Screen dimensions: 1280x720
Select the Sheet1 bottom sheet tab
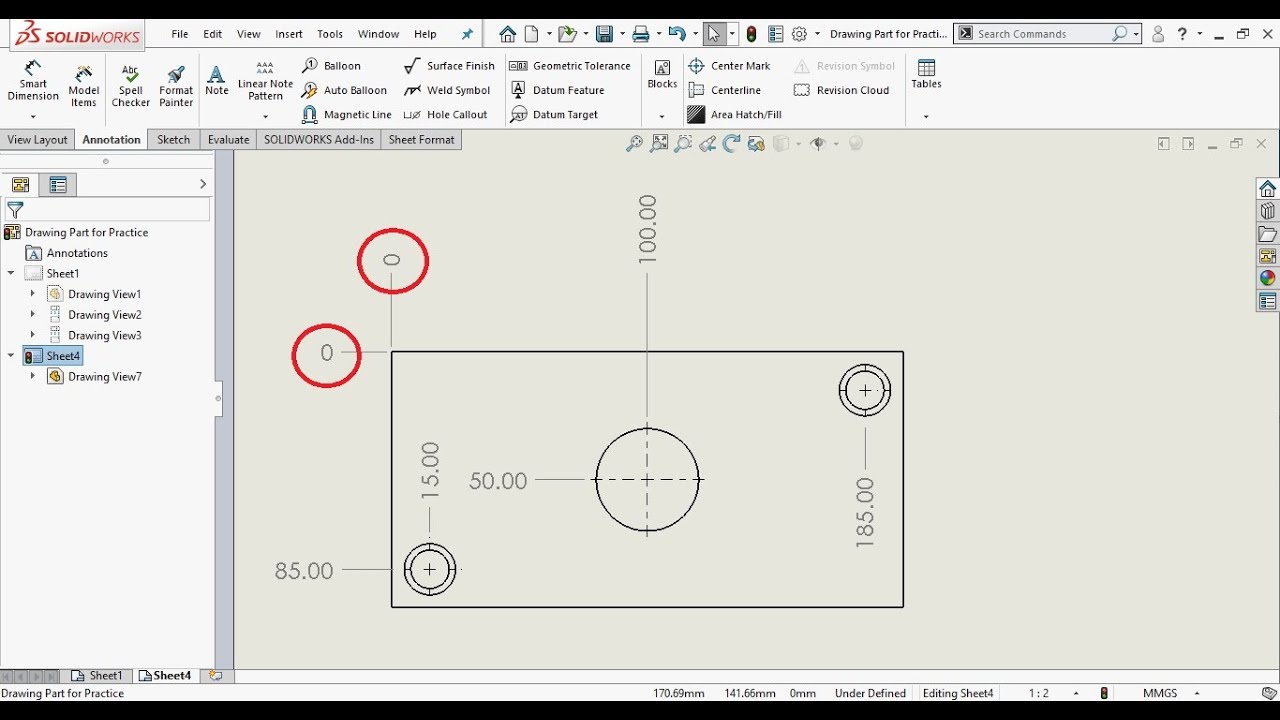[97, 676]
